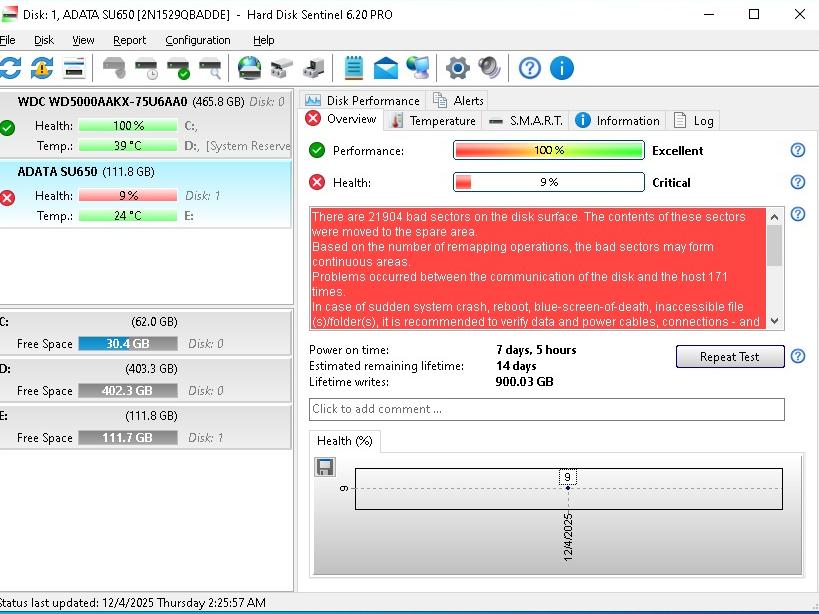Click the help icon beside Performance rating
819x614 pixels.
(797, 150)
